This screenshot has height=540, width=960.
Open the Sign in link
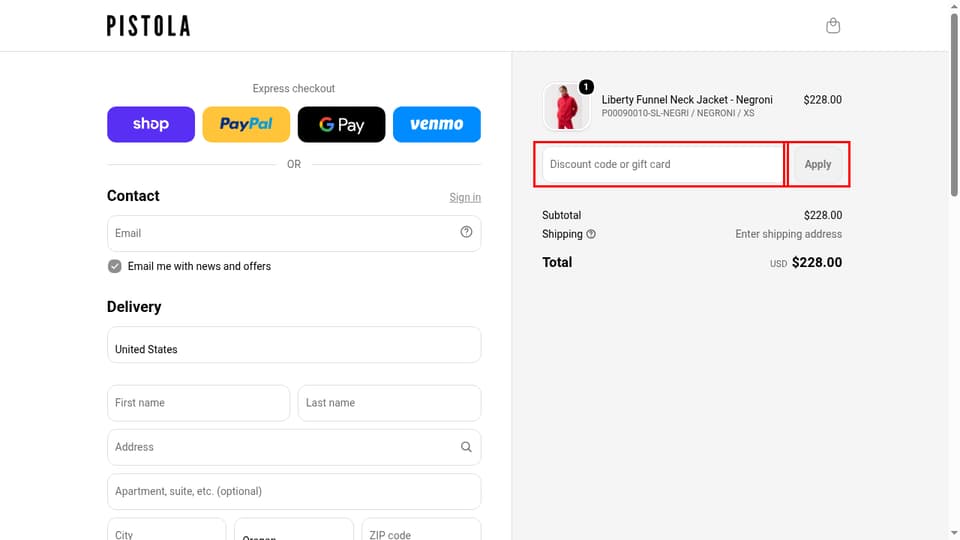(465, 197)
